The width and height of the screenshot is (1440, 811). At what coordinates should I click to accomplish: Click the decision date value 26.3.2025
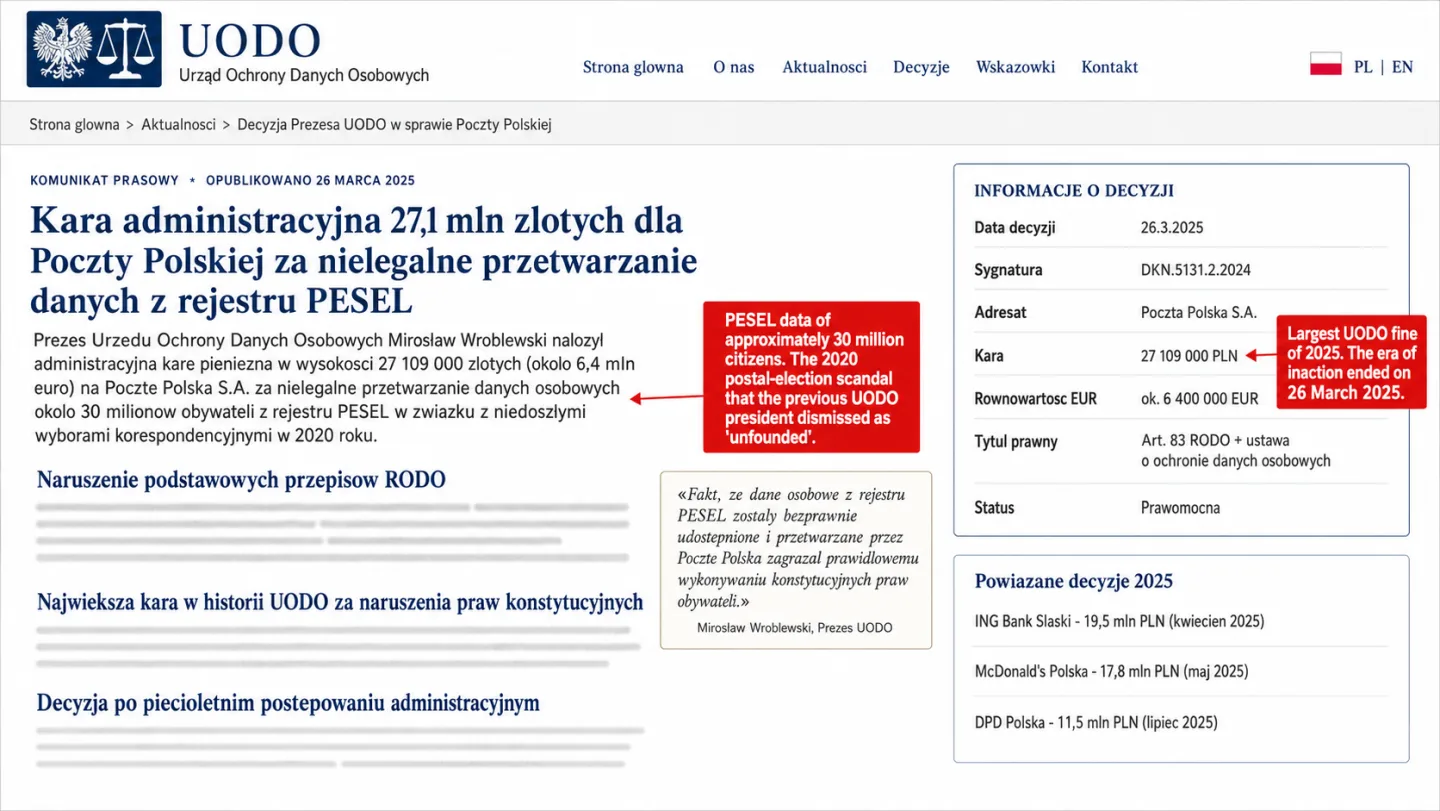click(x=1172, y=228)
